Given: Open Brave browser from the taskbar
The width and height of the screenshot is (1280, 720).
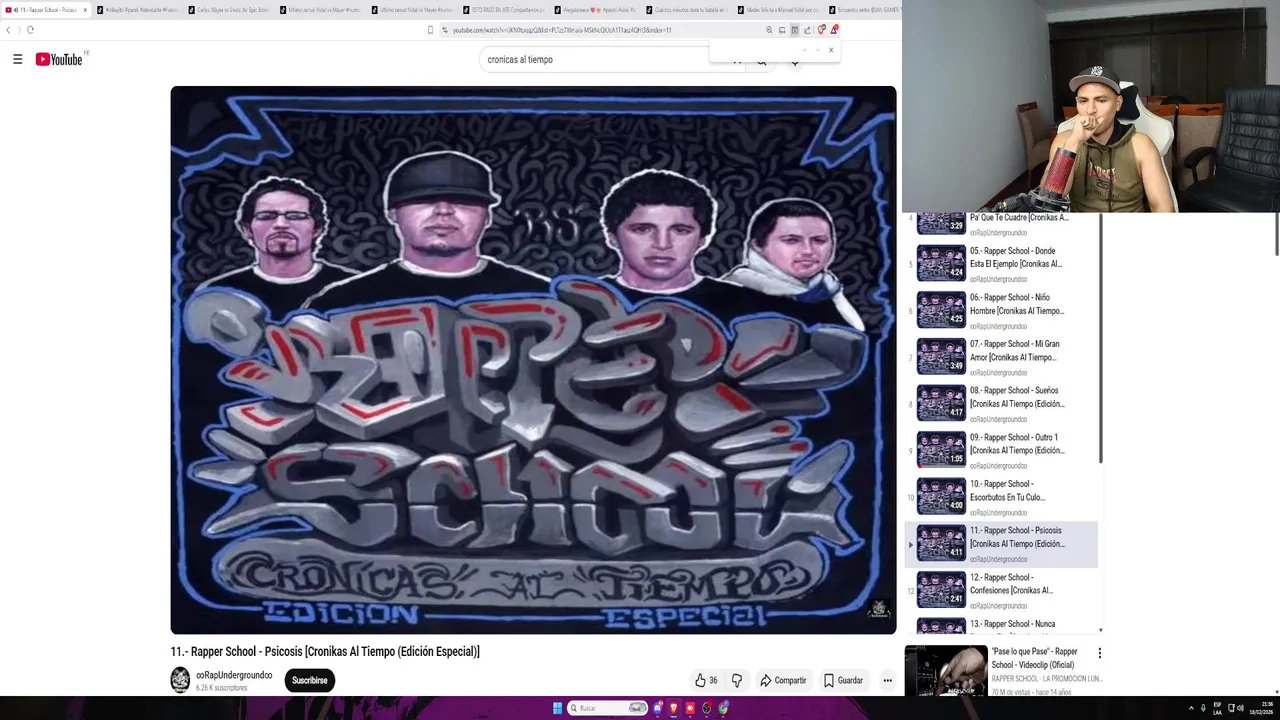Looking at the screenshot, I should [x=674, y=708].
